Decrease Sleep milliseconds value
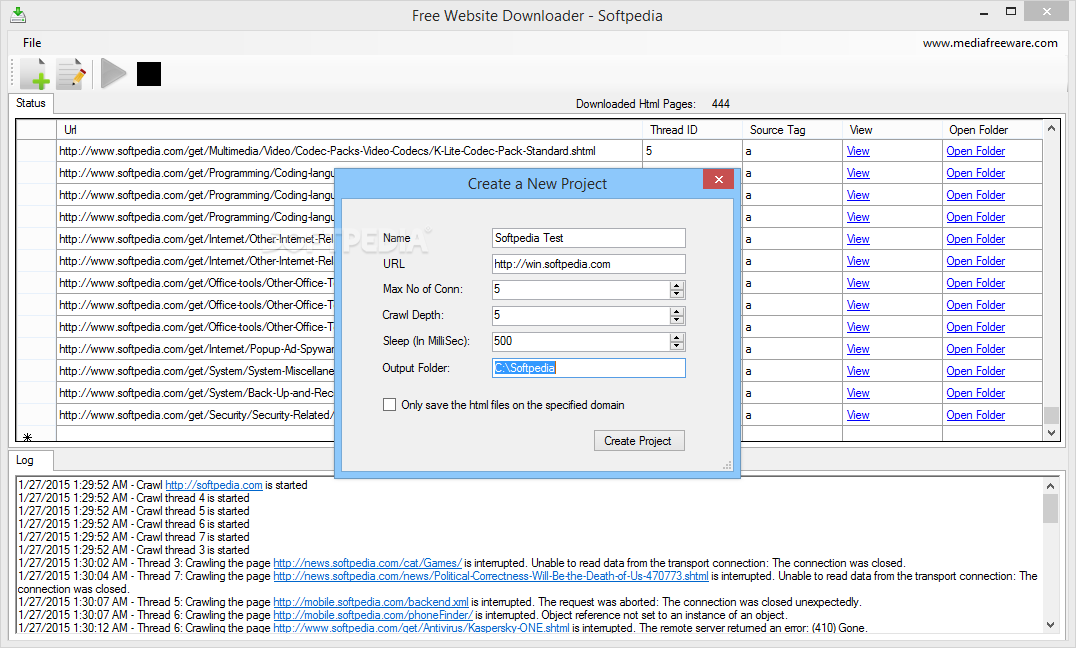The height and width of the screenshot is (648, 1076). click(677, 346)
